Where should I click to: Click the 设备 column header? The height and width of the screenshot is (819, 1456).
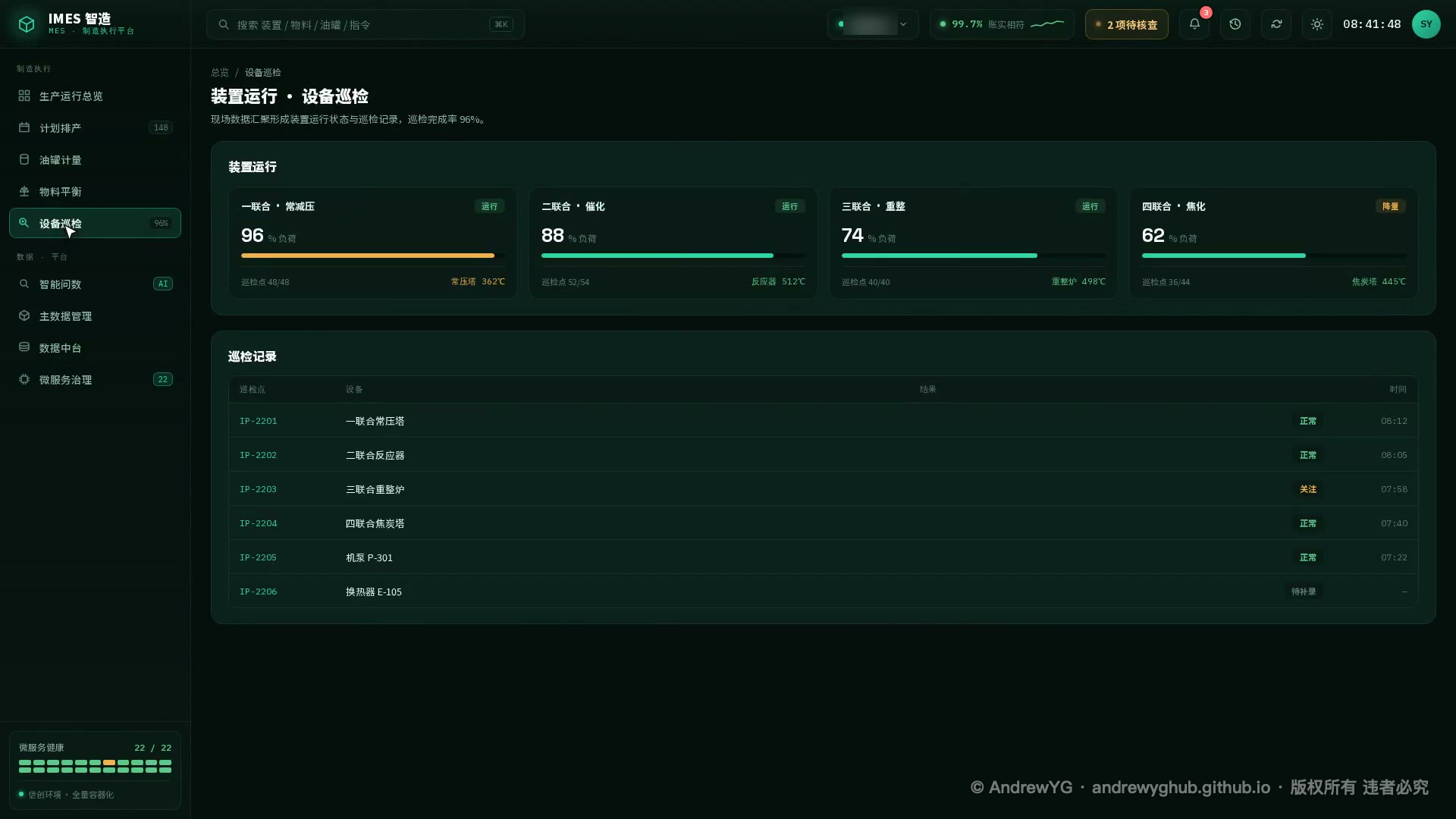(354, 389)
